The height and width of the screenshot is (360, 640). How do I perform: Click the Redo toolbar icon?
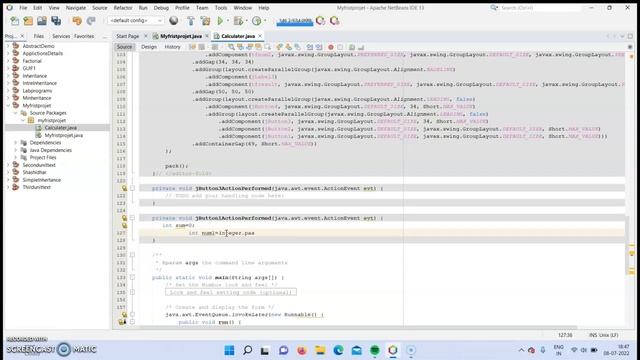pos(91,20)
